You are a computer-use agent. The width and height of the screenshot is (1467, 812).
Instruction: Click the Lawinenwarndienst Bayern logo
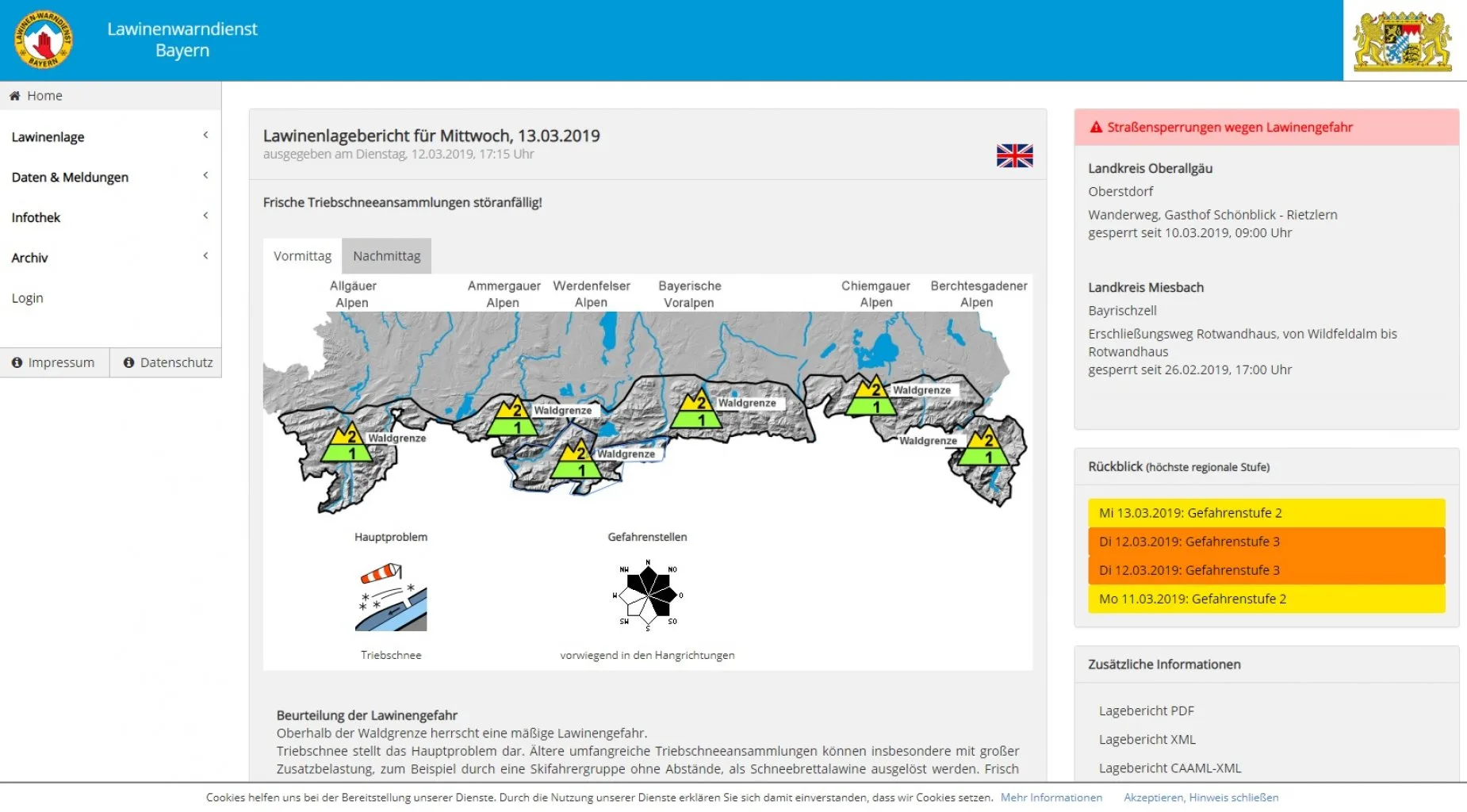[44, 40]
